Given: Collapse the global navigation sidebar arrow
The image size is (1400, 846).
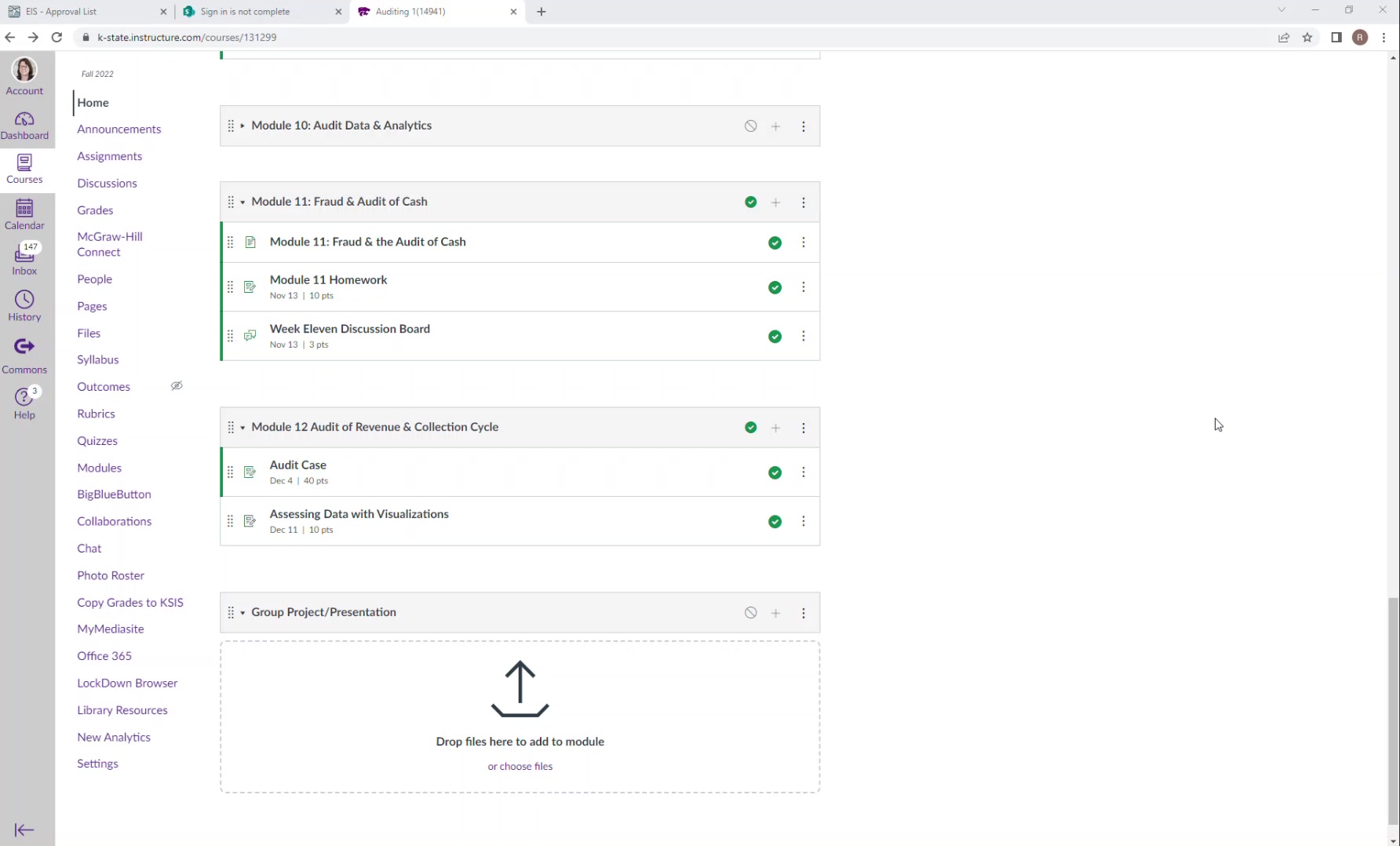Looking at the screenshot, I should coord(24,830).
